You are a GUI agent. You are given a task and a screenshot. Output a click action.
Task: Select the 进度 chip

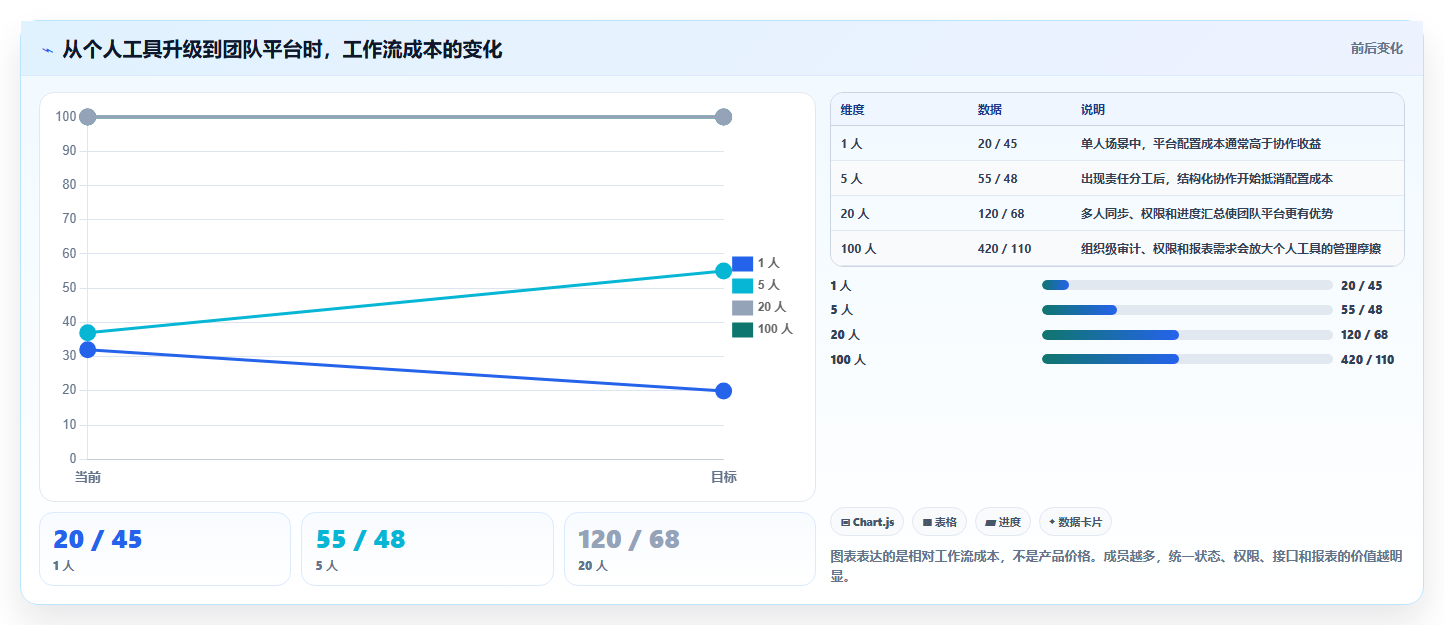click(x=1002, y=522)
